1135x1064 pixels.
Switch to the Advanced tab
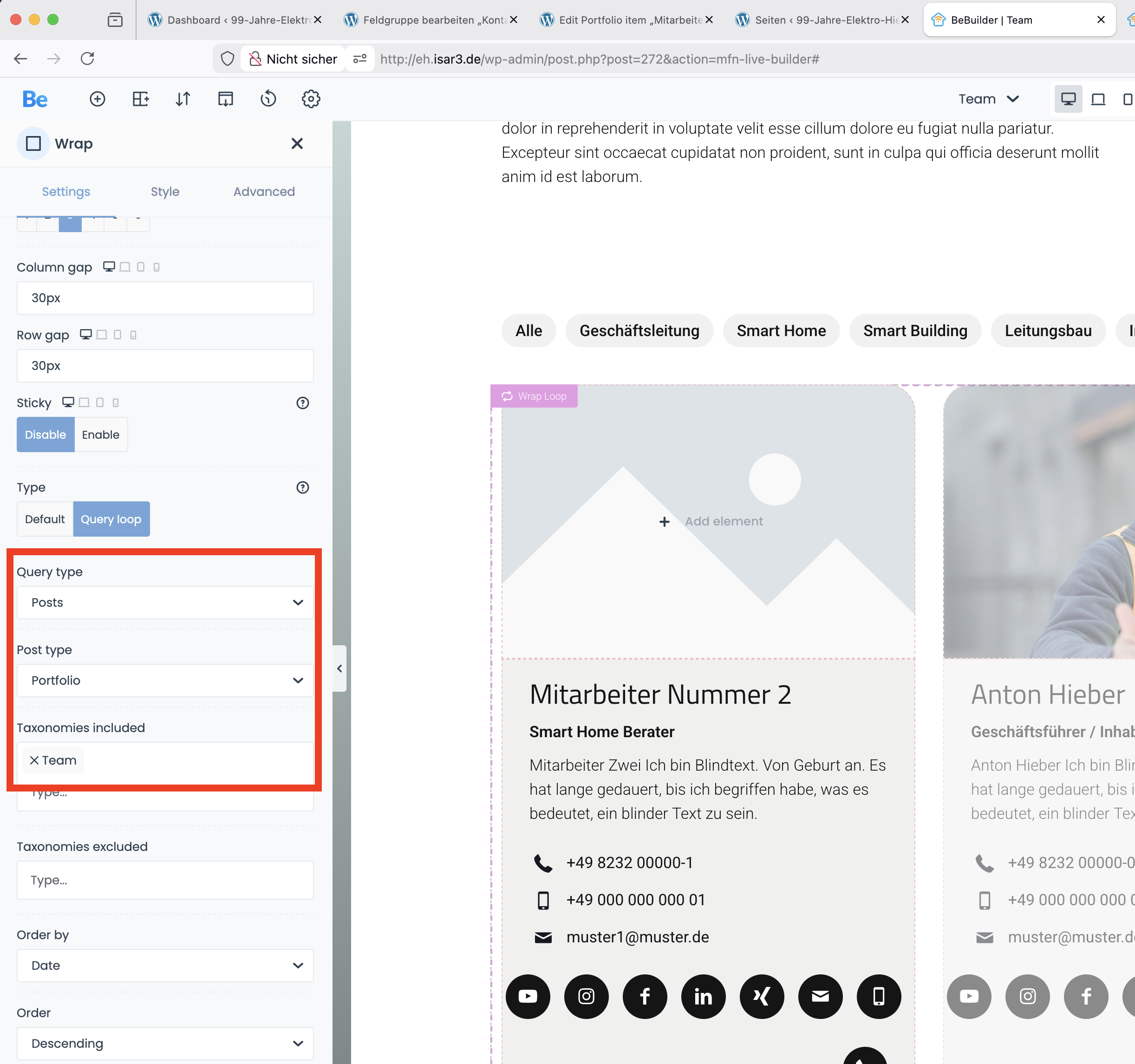(264, 192)
